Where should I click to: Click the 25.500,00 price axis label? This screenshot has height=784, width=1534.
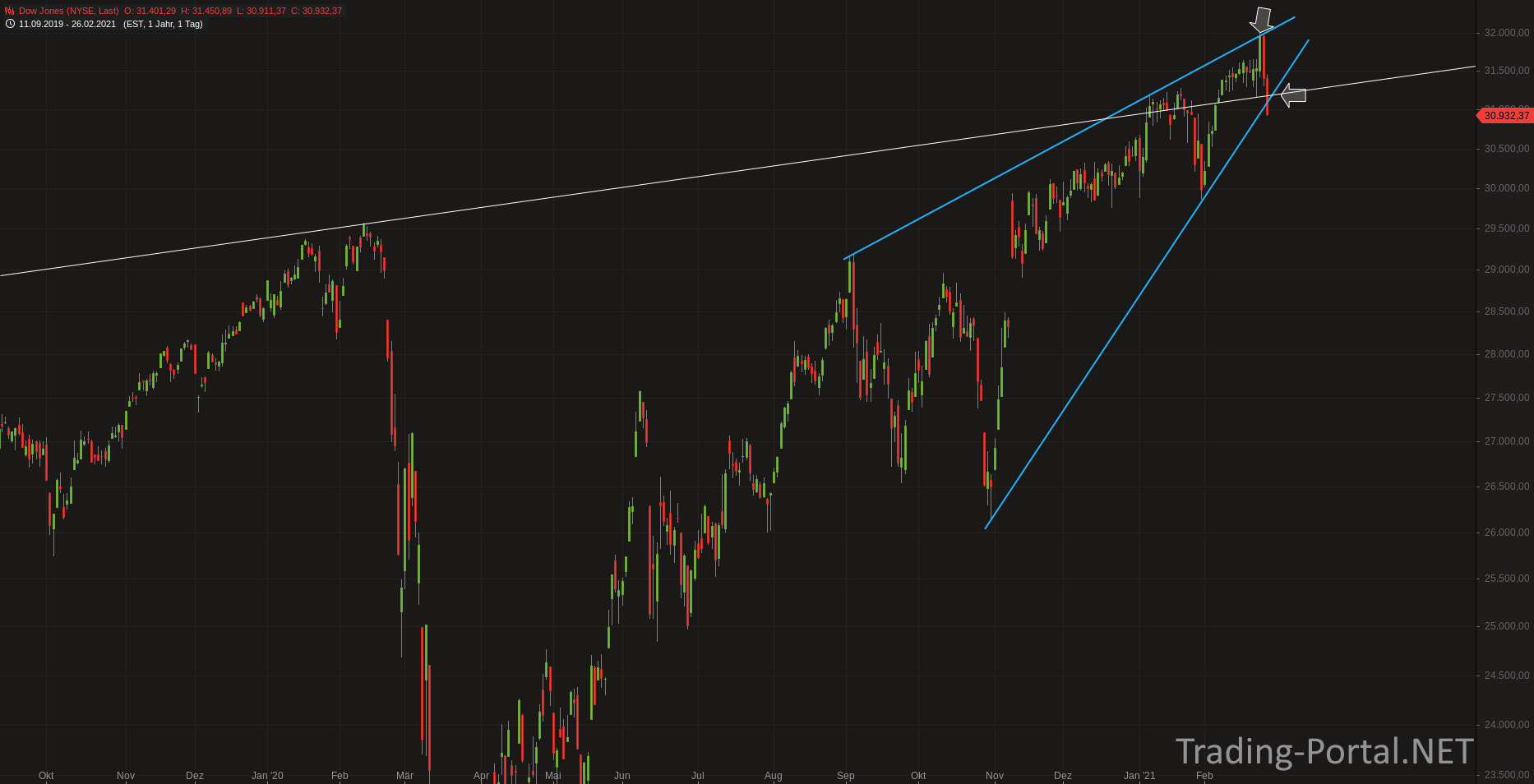pyautogui.click(x=1506, y=579)
